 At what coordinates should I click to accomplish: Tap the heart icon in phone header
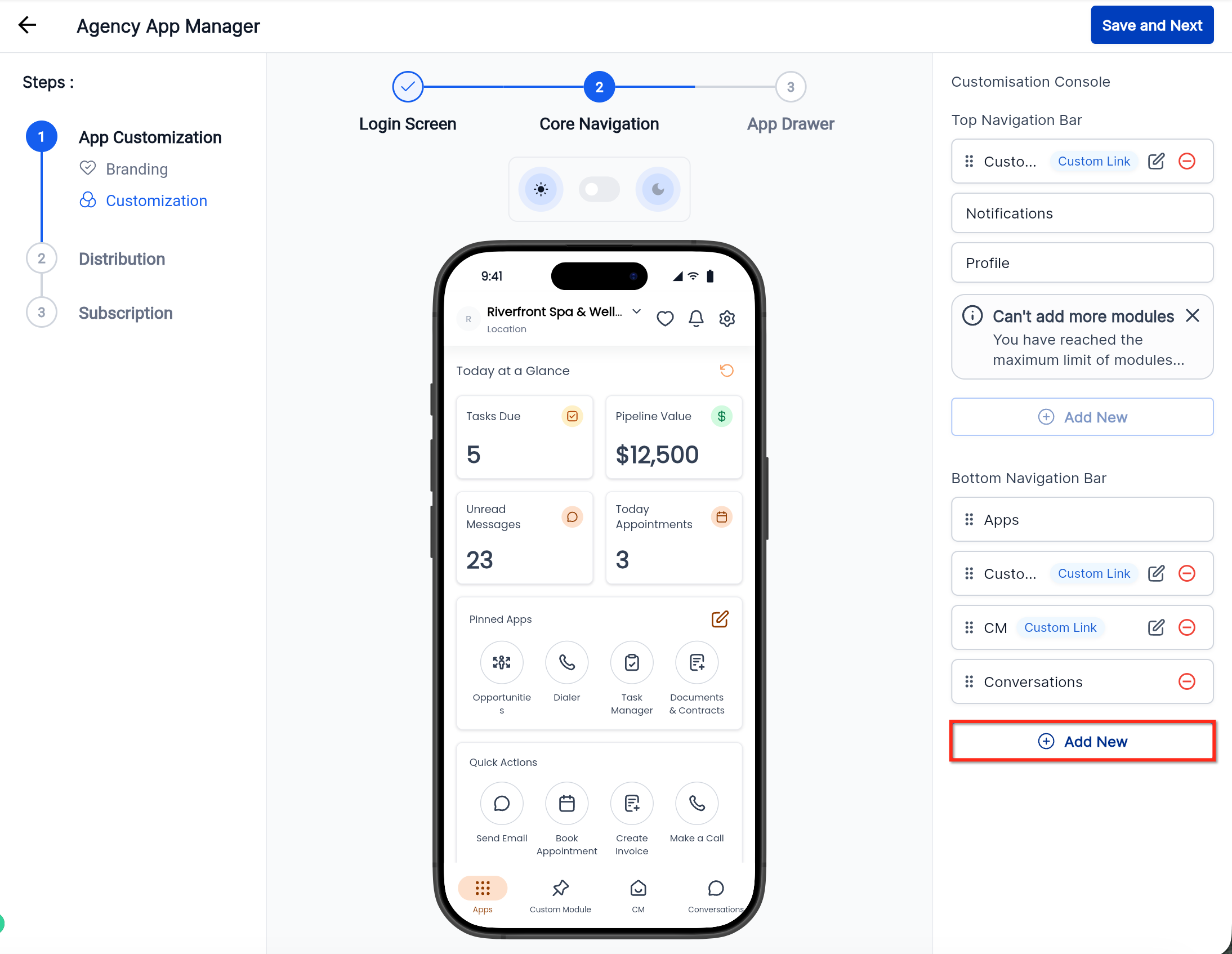tap(665, 319)
